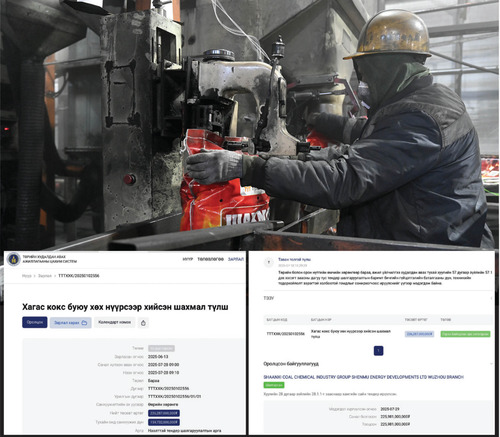The height and width of the screenshot is (437, 500).
Task: Expand the ТЭЗҮ section chevron
Action: click(491, 298)
